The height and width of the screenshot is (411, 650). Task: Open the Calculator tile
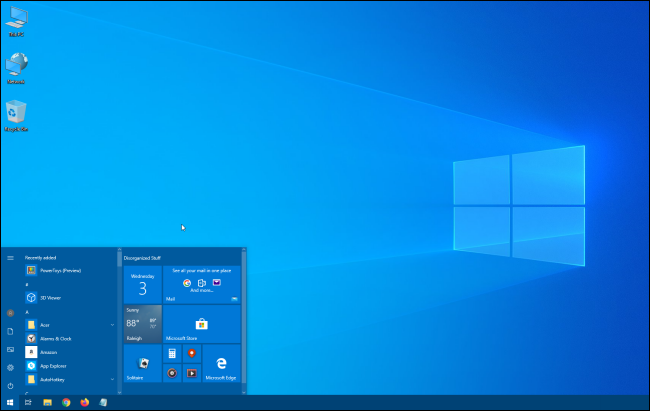(x=172, y=354)
